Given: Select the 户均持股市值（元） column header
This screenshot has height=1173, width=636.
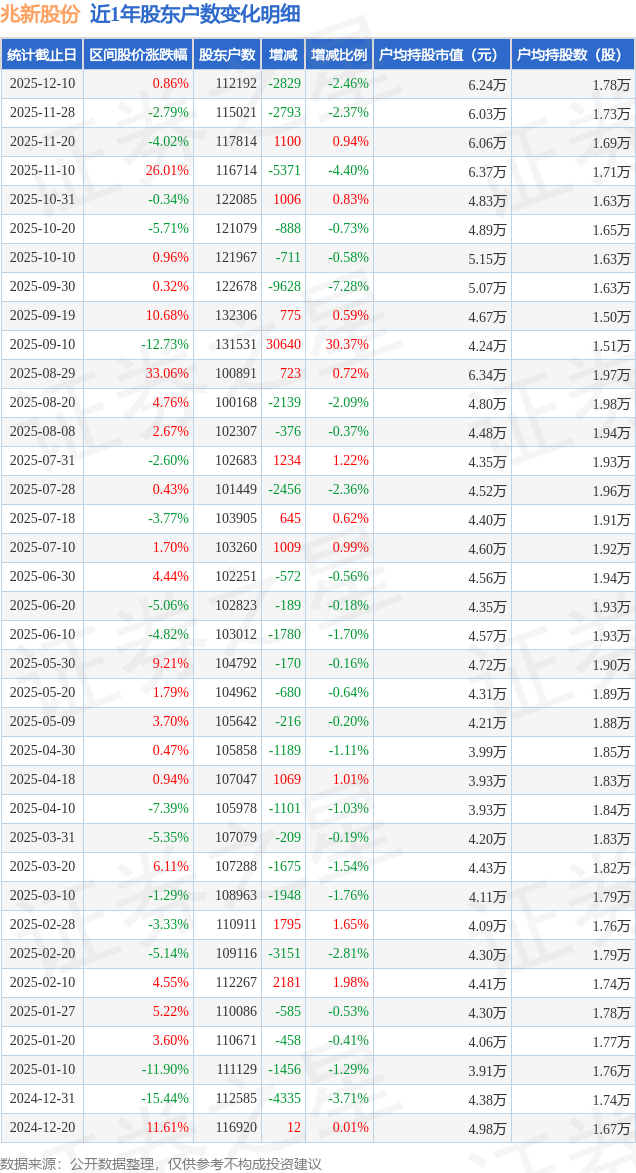Looking at the screenshot, I should (x=440, y=55).
